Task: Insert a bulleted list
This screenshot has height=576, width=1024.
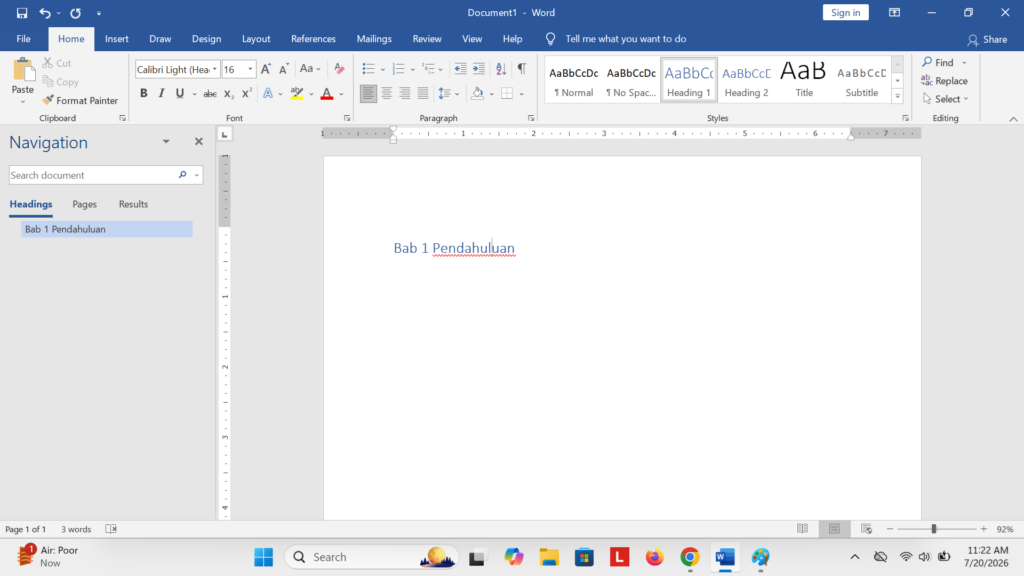Action: 368,69
